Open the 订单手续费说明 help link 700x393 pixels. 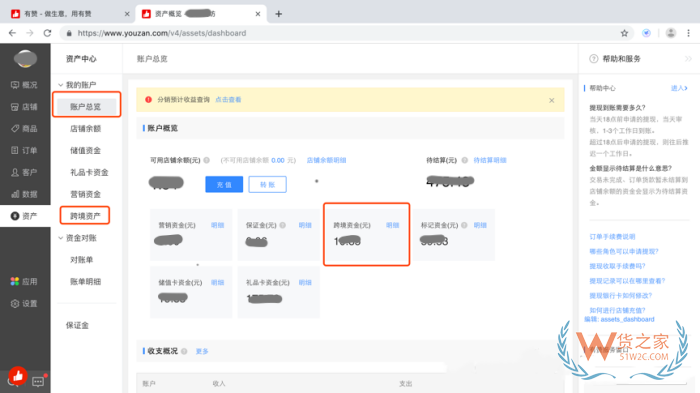[x=612, y=237]
